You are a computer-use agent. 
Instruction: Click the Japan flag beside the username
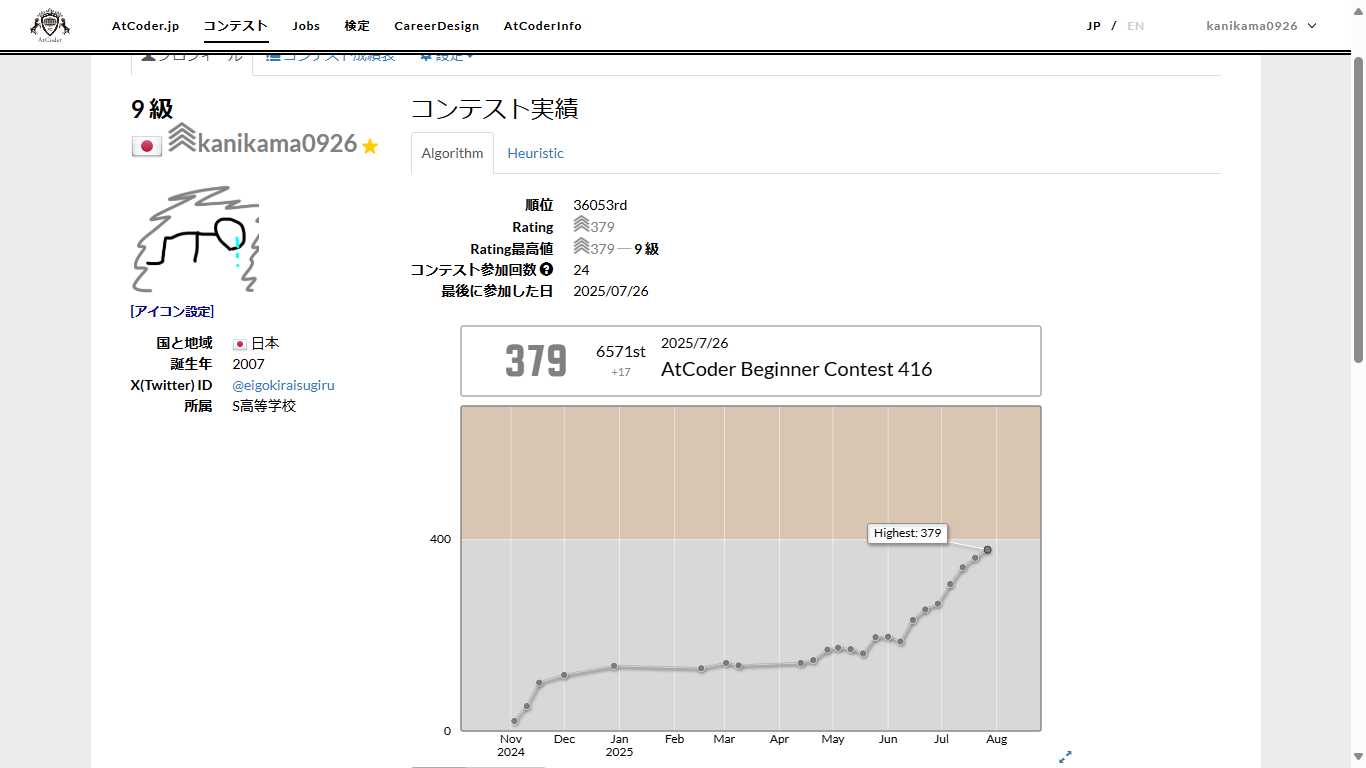[x=146, y=146]
